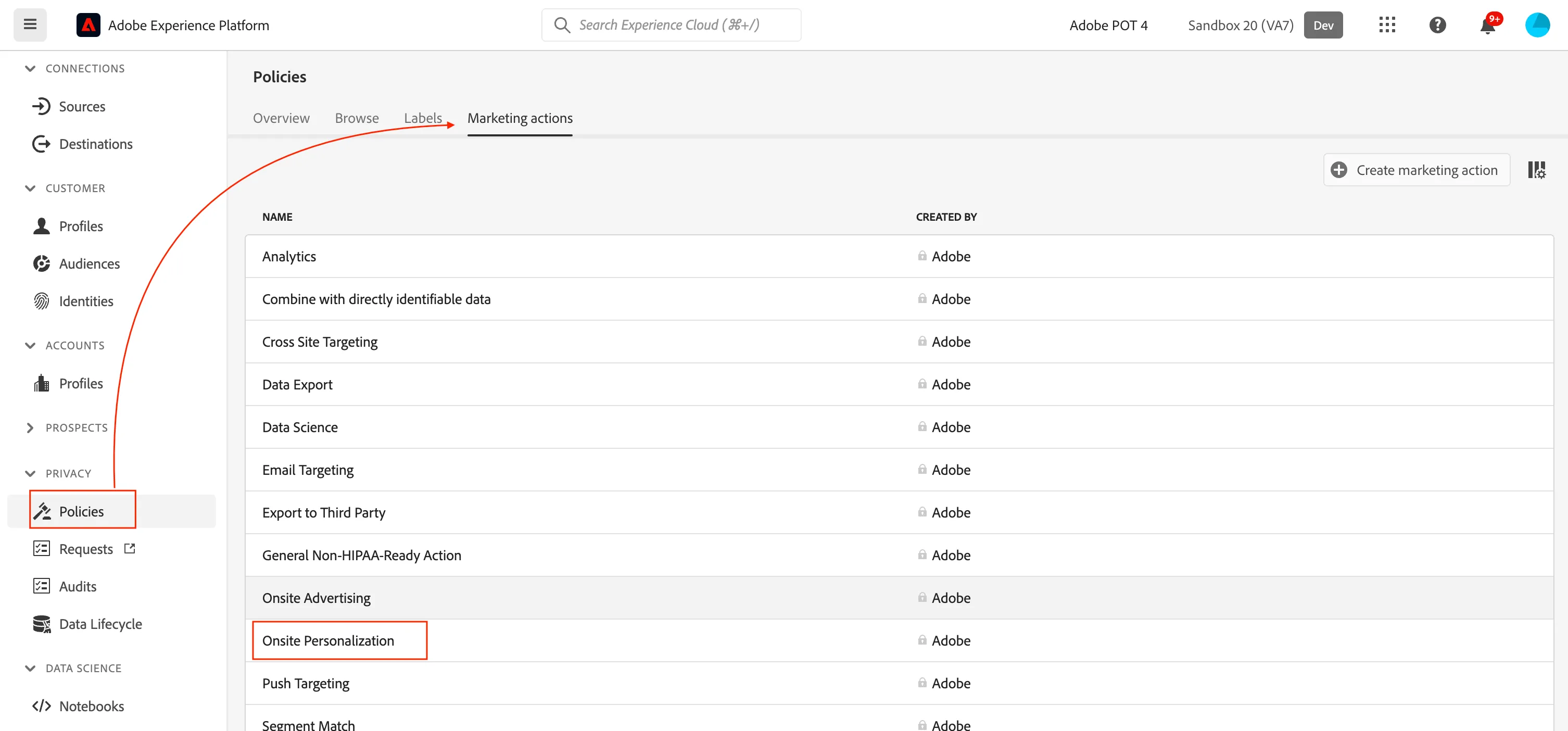Open the notifications bell
The image size is (1568, 731).
[1488, 25]
